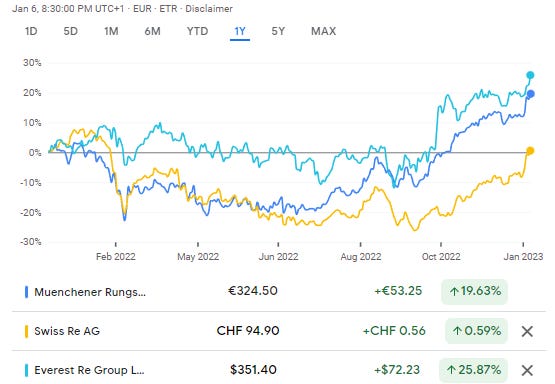This screenshot has width=555, height=384.
Task: Remove Everest Re Group from comparison
Action: point(527,370)
